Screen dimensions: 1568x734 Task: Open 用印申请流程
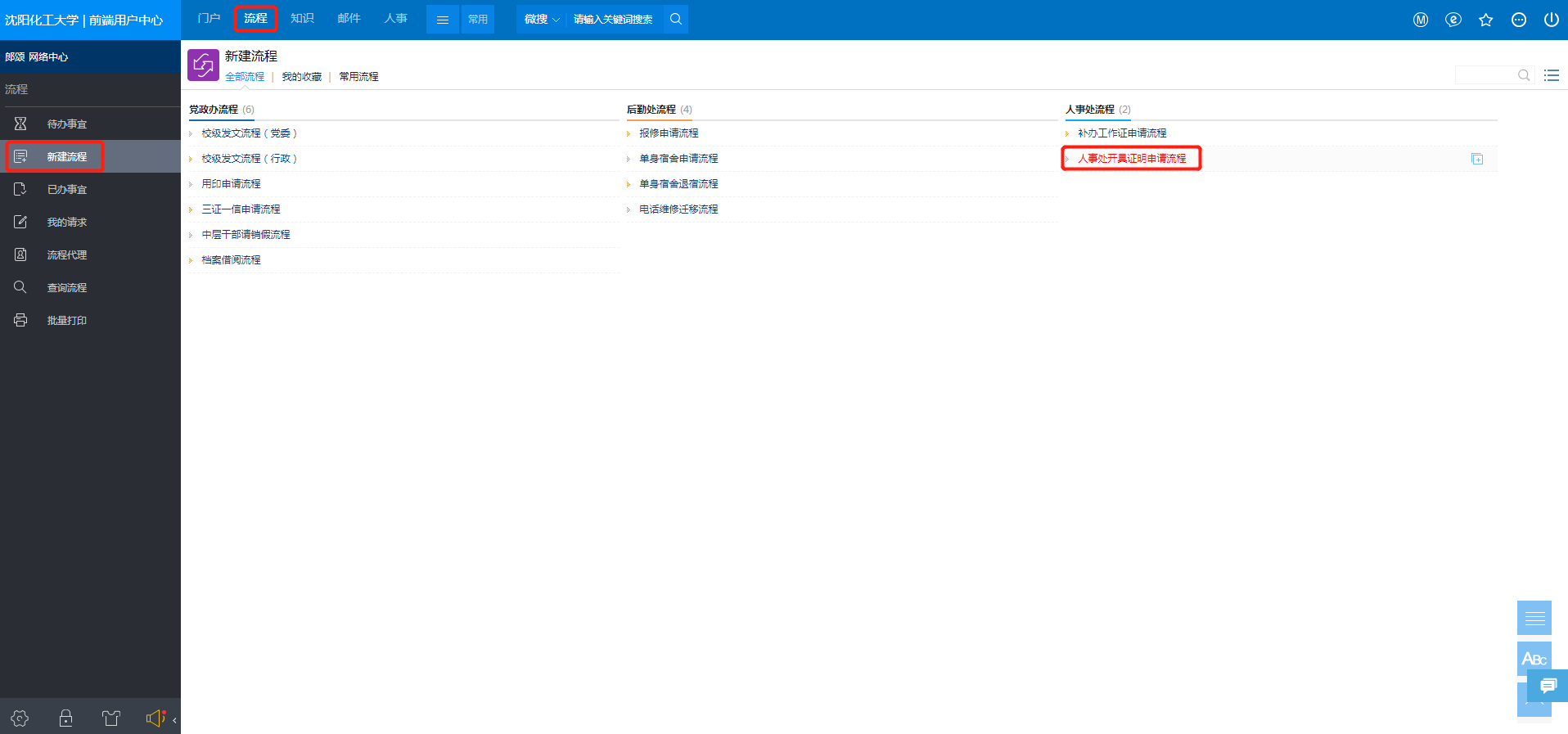(x=231, y=184)
